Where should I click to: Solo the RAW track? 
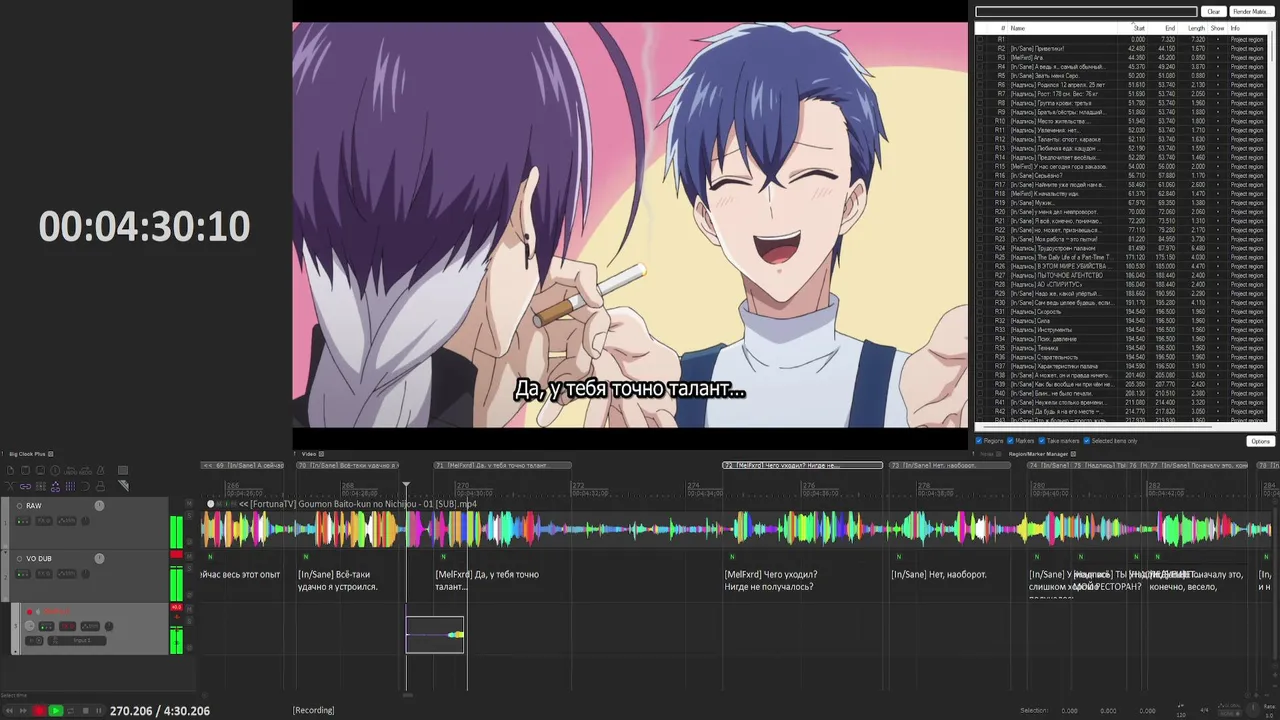pyautogui.click(x=189, y=515)
